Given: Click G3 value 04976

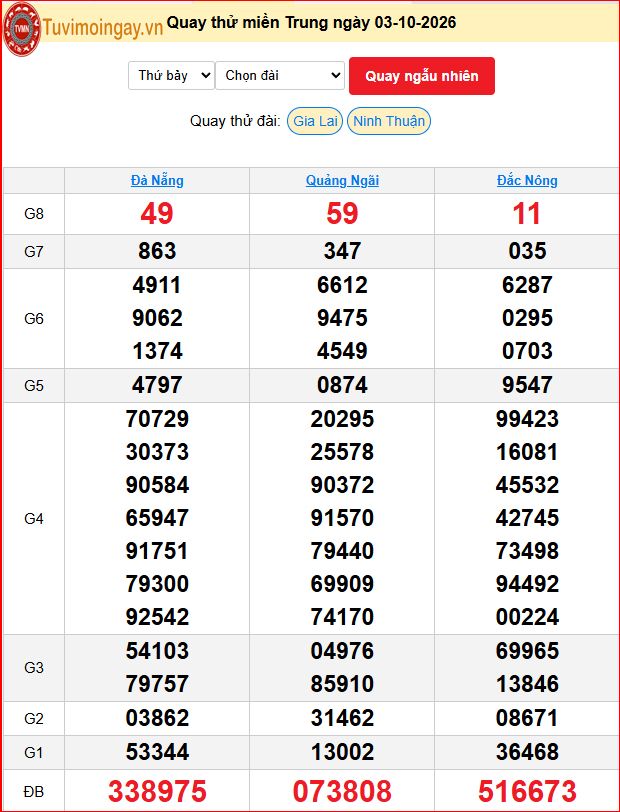Looking at the screenshot, I should pyautogui.click(x=342, y=651).
